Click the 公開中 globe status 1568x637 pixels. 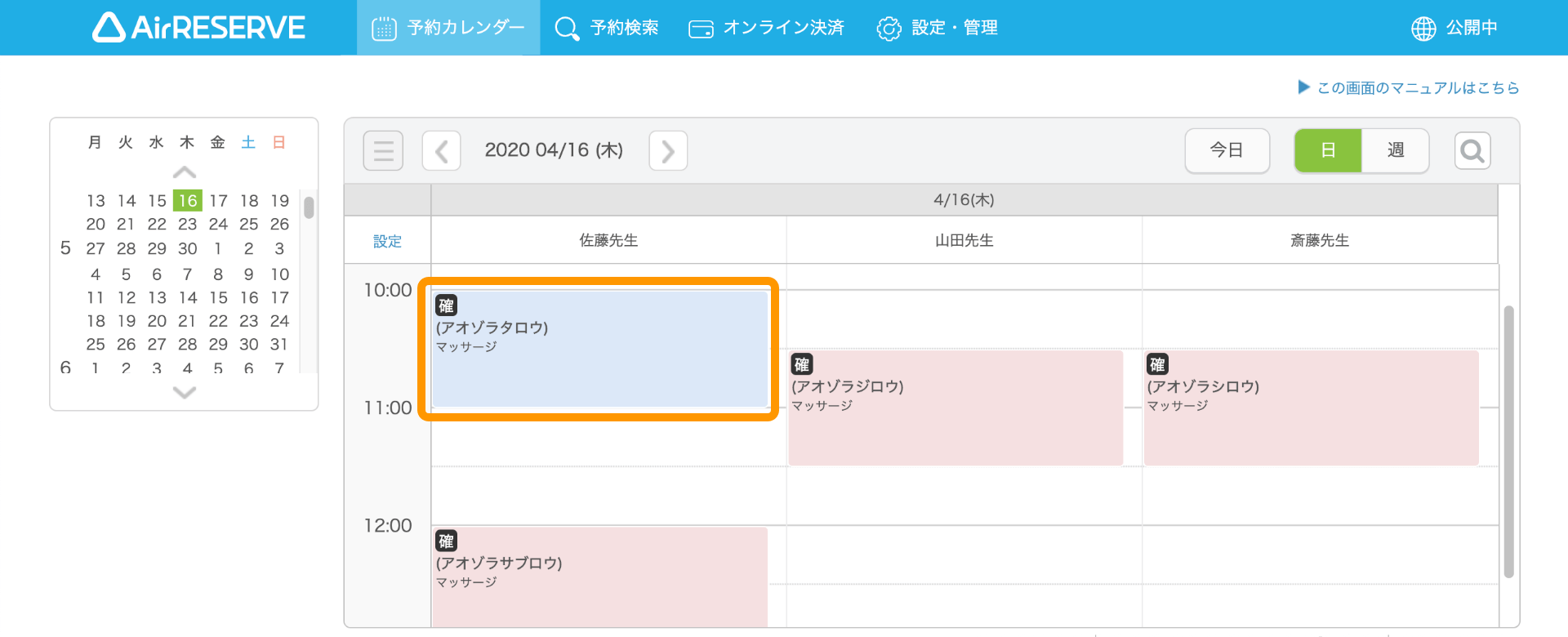pos(1454,28)
